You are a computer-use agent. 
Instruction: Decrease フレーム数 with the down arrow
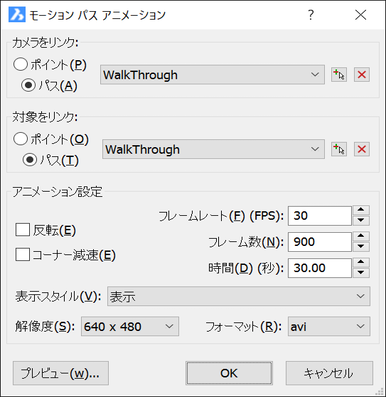point(361,246)
